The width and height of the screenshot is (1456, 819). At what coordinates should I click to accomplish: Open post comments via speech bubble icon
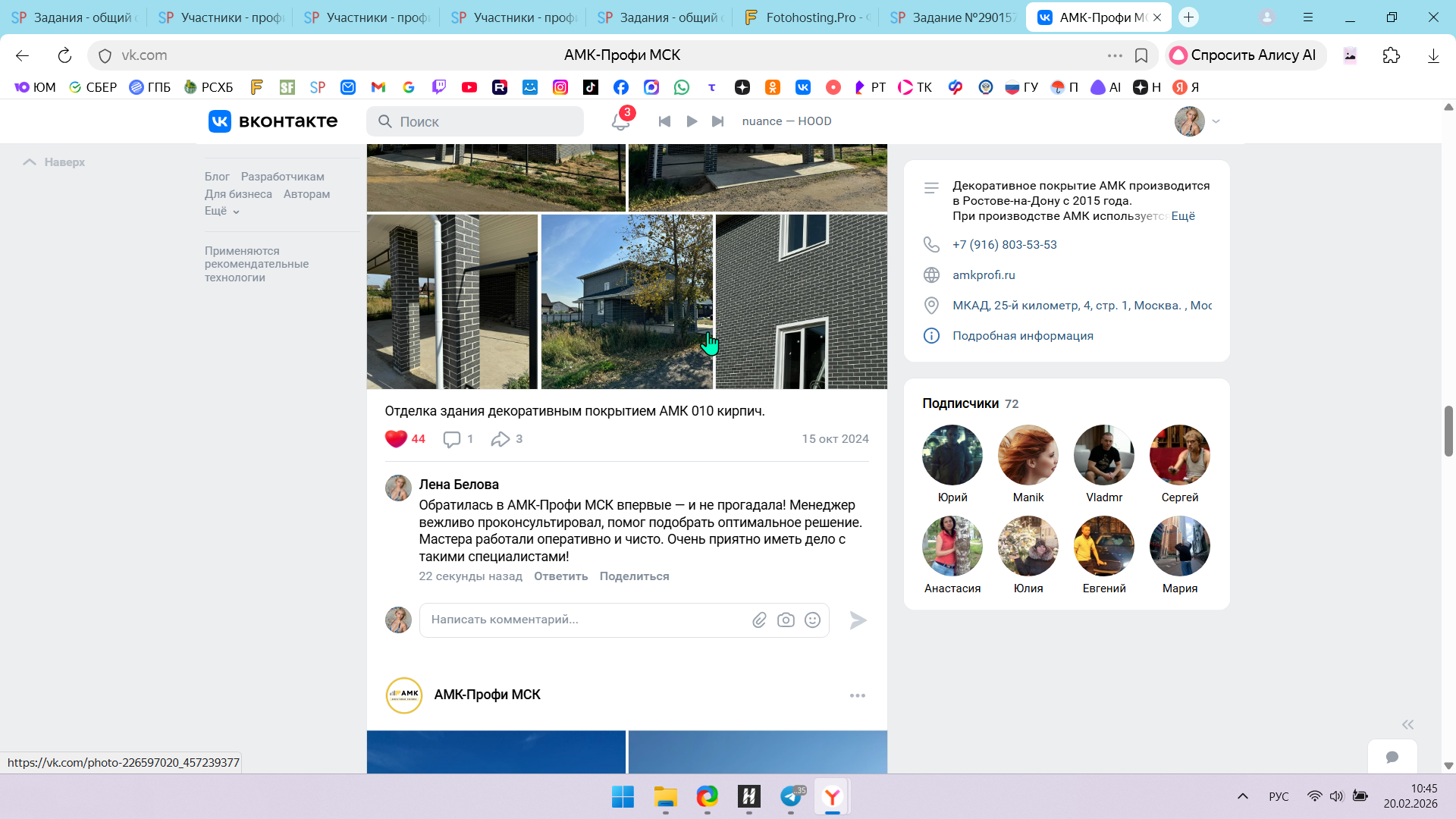click(x=452, y=439)
